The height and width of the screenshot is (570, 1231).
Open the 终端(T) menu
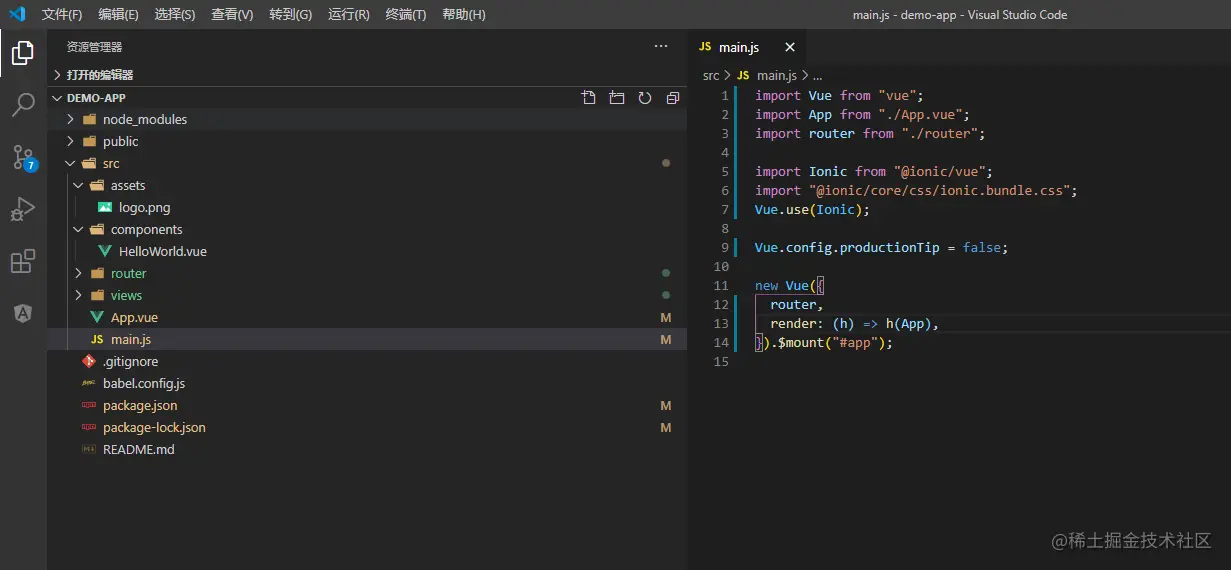405,15
